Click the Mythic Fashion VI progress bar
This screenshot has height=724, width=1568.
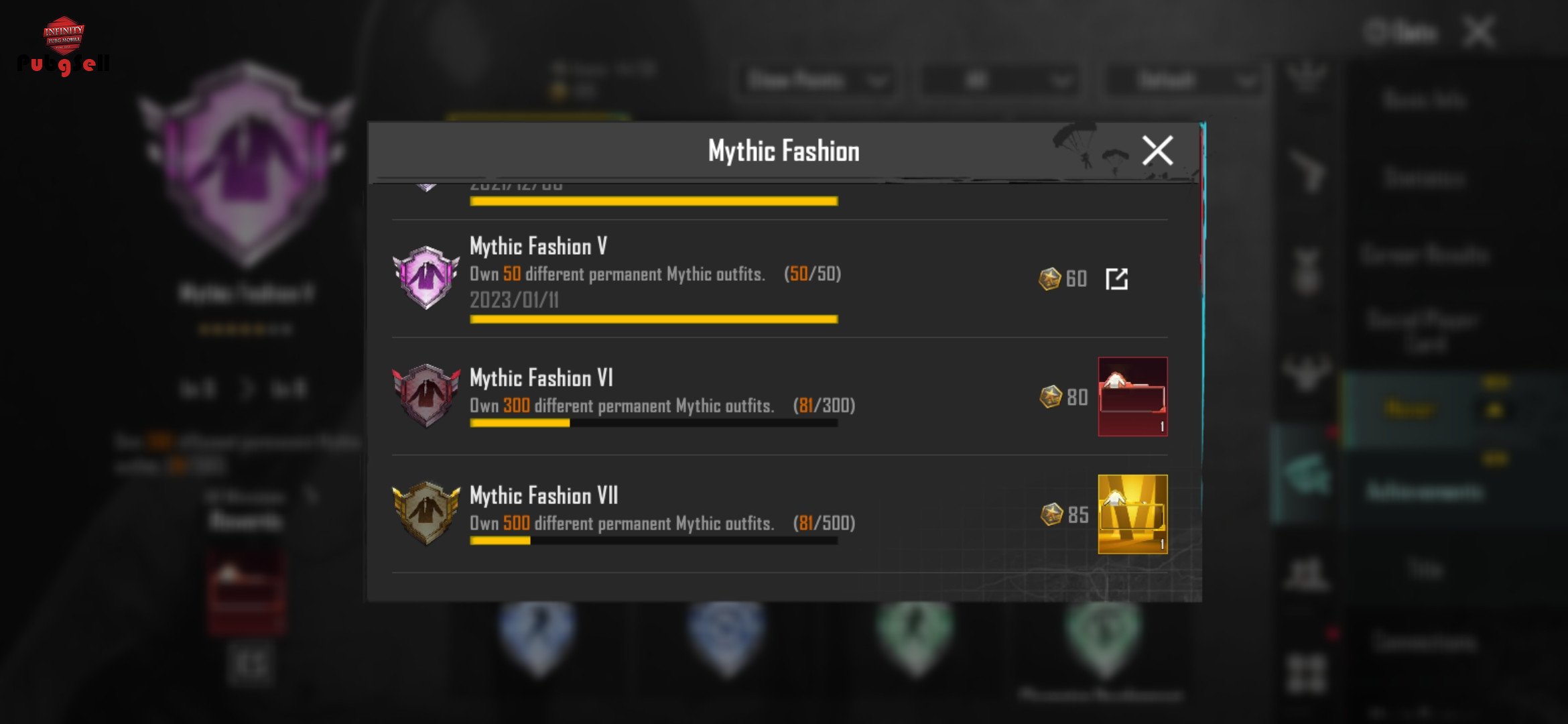pos(654,423)
